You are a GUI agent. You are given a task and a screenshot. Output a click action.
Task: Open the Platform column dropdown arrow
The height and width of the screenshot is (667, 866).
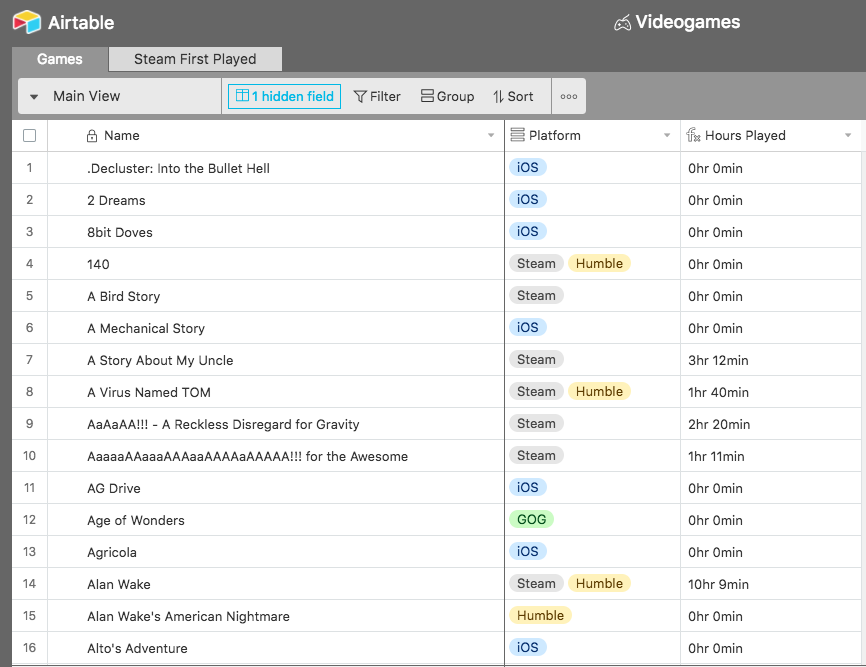pos(667,136)
